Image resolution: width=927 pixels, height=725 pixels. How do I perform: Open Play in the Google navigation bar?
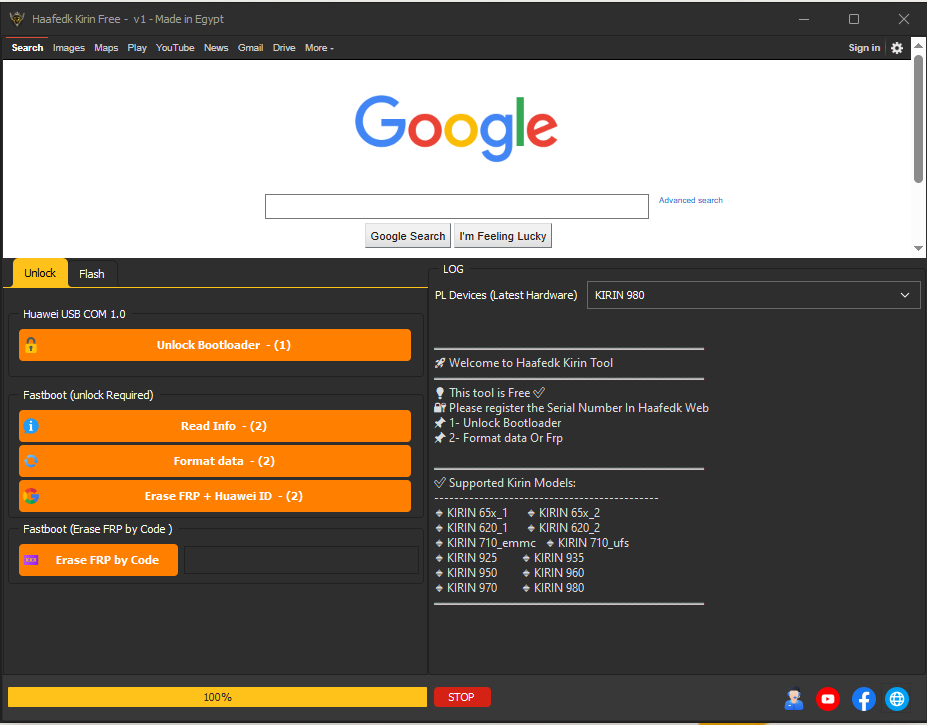137,48
